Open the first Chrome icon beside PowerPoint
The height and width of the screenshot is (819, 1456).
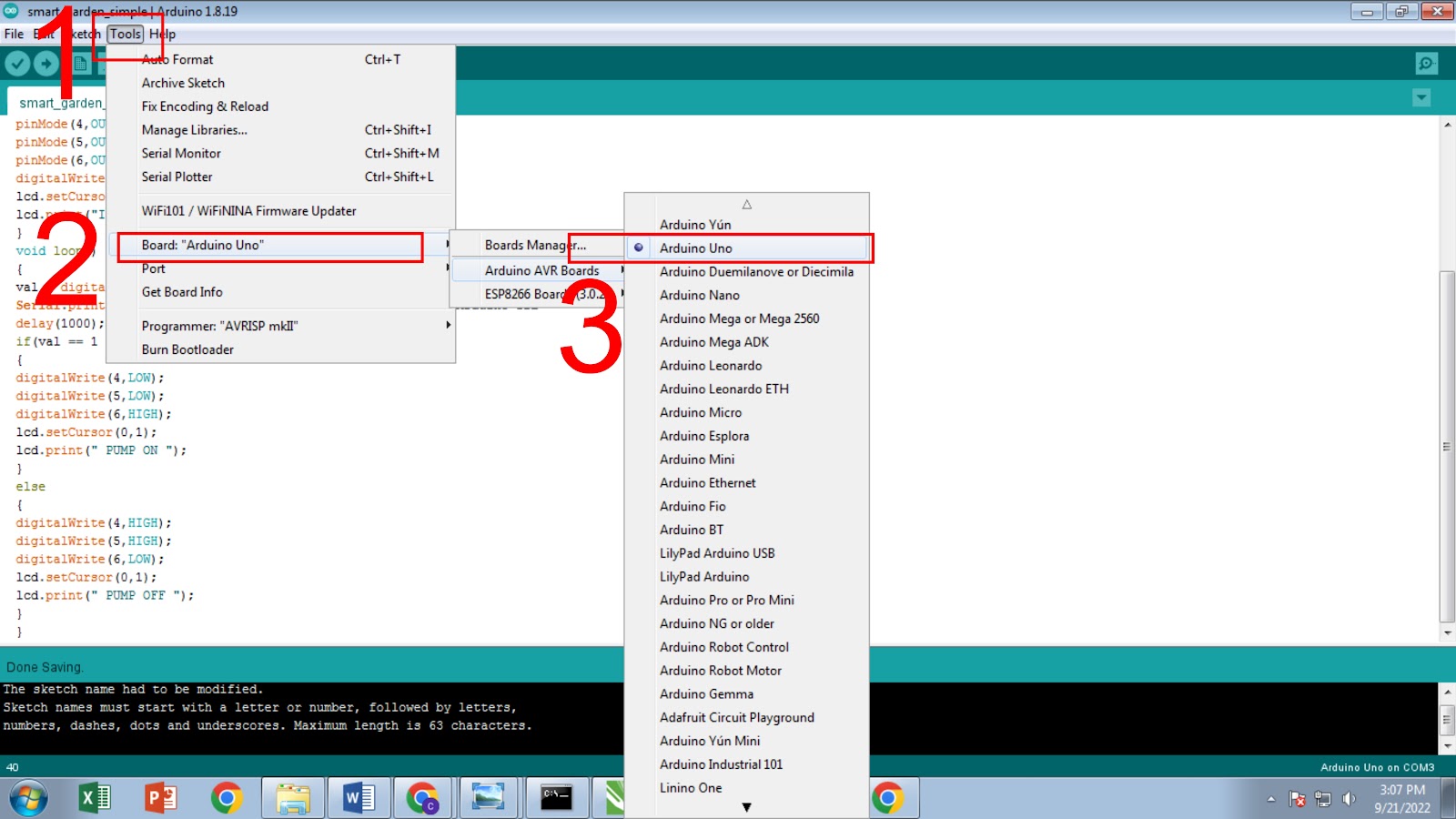tap(227, 798)
